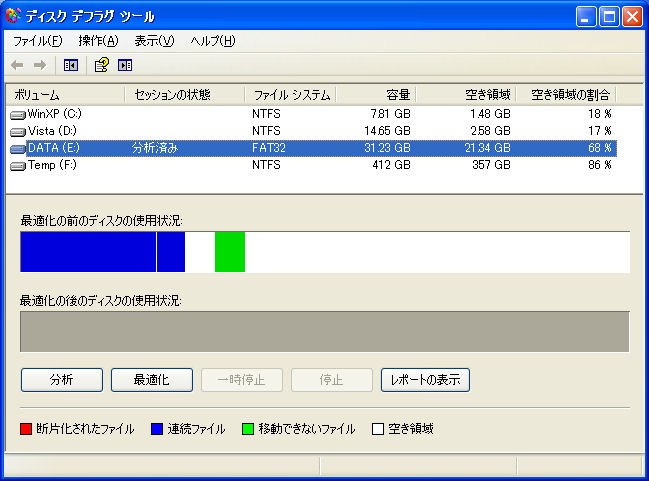Click the WinXP (C:) drive icon

(18, 115)
